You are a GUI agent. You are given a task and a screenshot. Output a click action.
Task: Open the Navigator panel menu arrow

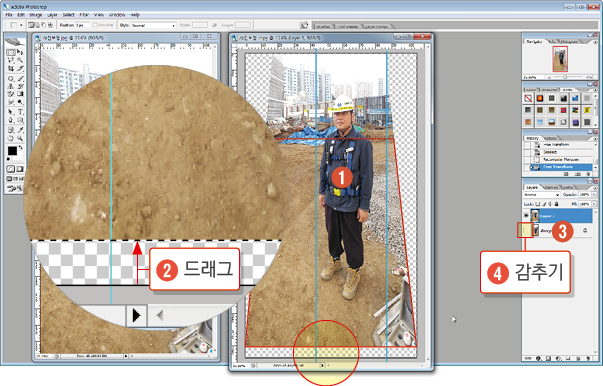click(595, 41)
